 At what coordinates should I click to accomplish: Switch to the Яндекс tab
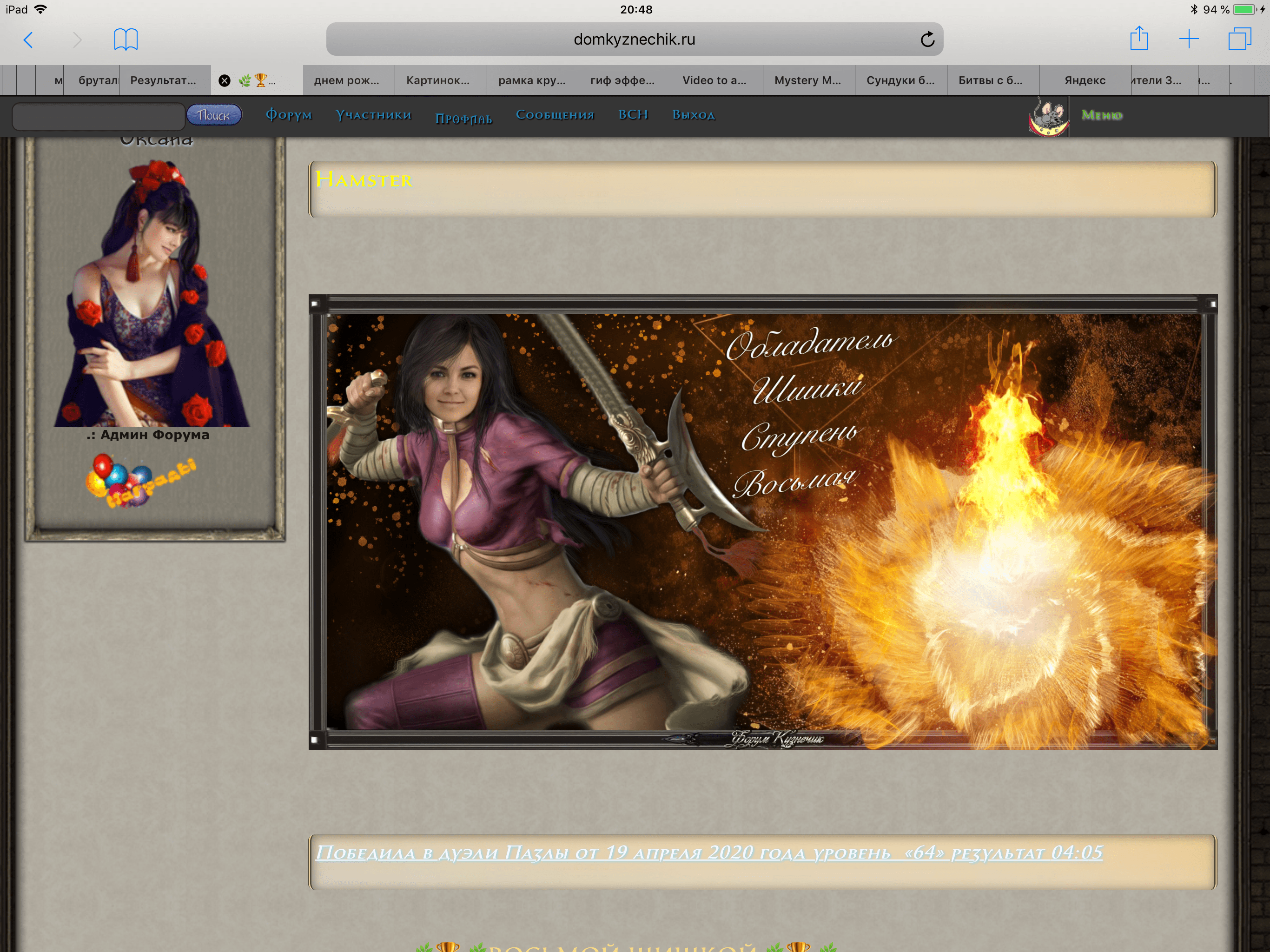(1085, 80)
